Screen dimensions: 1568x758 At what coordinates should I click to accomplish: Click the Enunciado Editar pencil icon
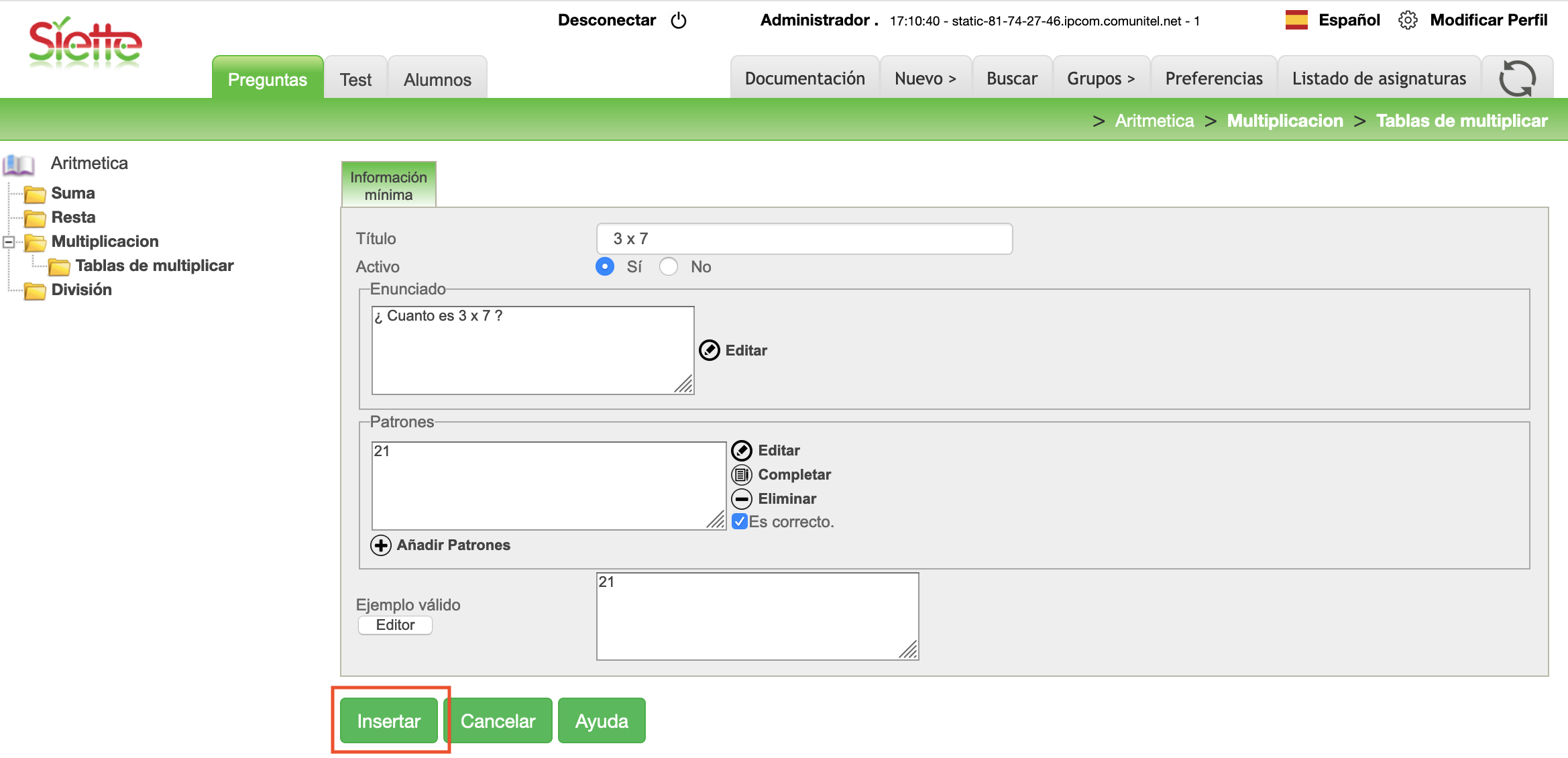pos(709,350)
